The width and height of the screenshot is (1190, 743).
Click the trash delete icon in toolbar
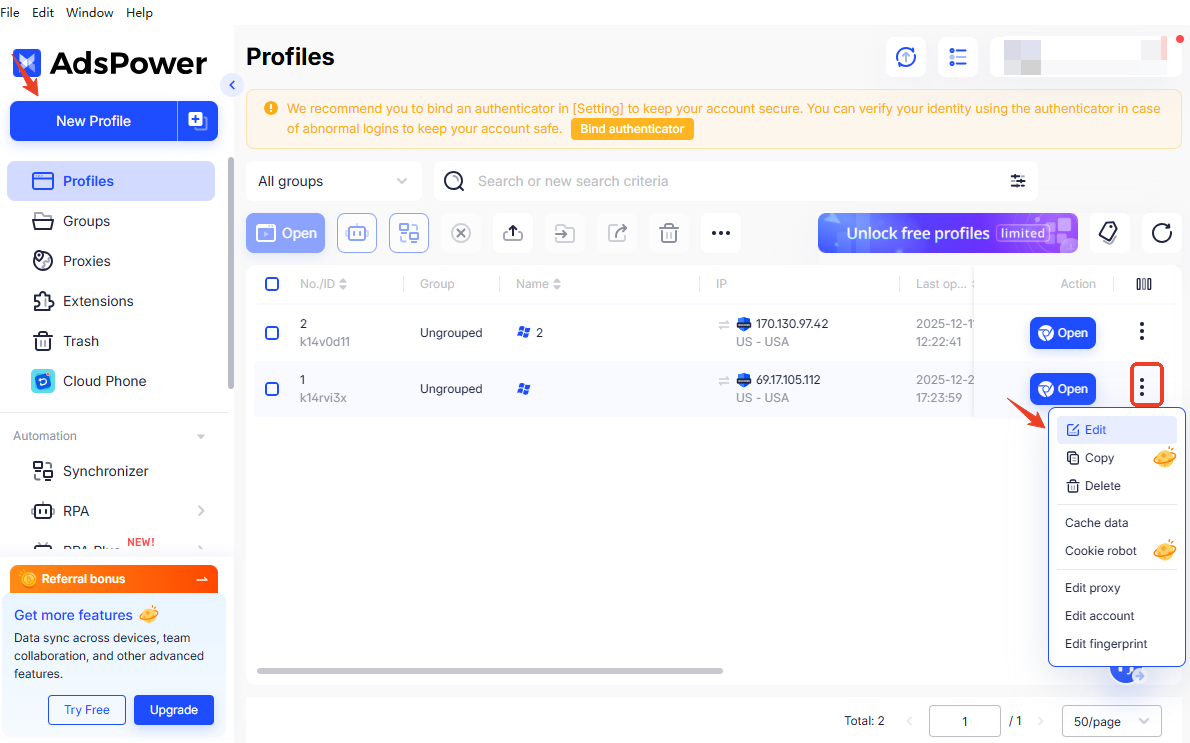669,233
